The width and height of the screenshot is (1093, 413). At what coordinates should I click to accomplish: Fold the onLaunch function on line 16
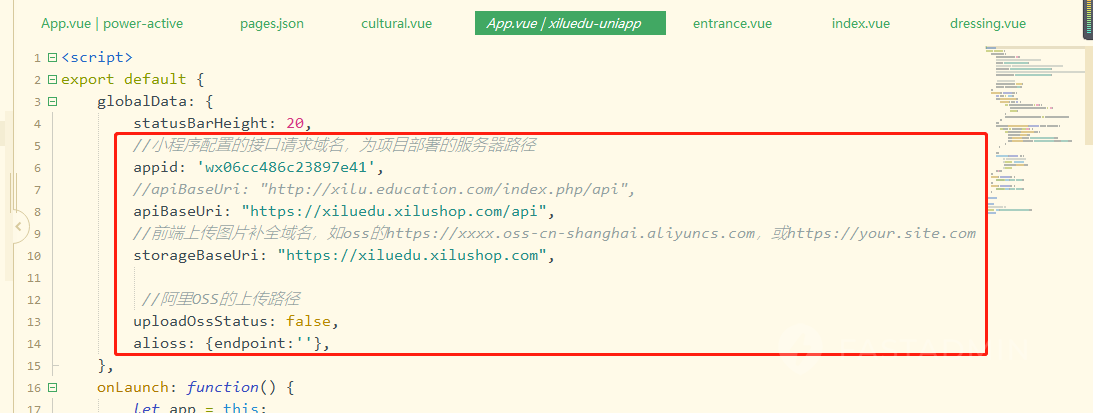point(52,387)
